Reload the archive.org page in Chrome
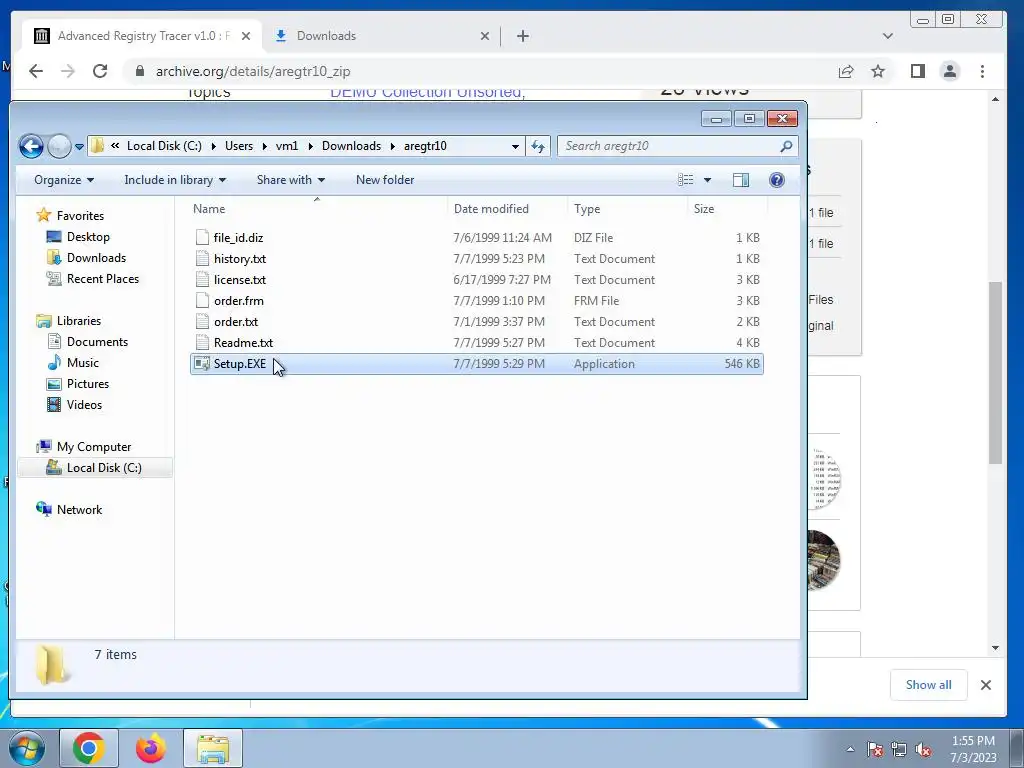 click(100, 71)
